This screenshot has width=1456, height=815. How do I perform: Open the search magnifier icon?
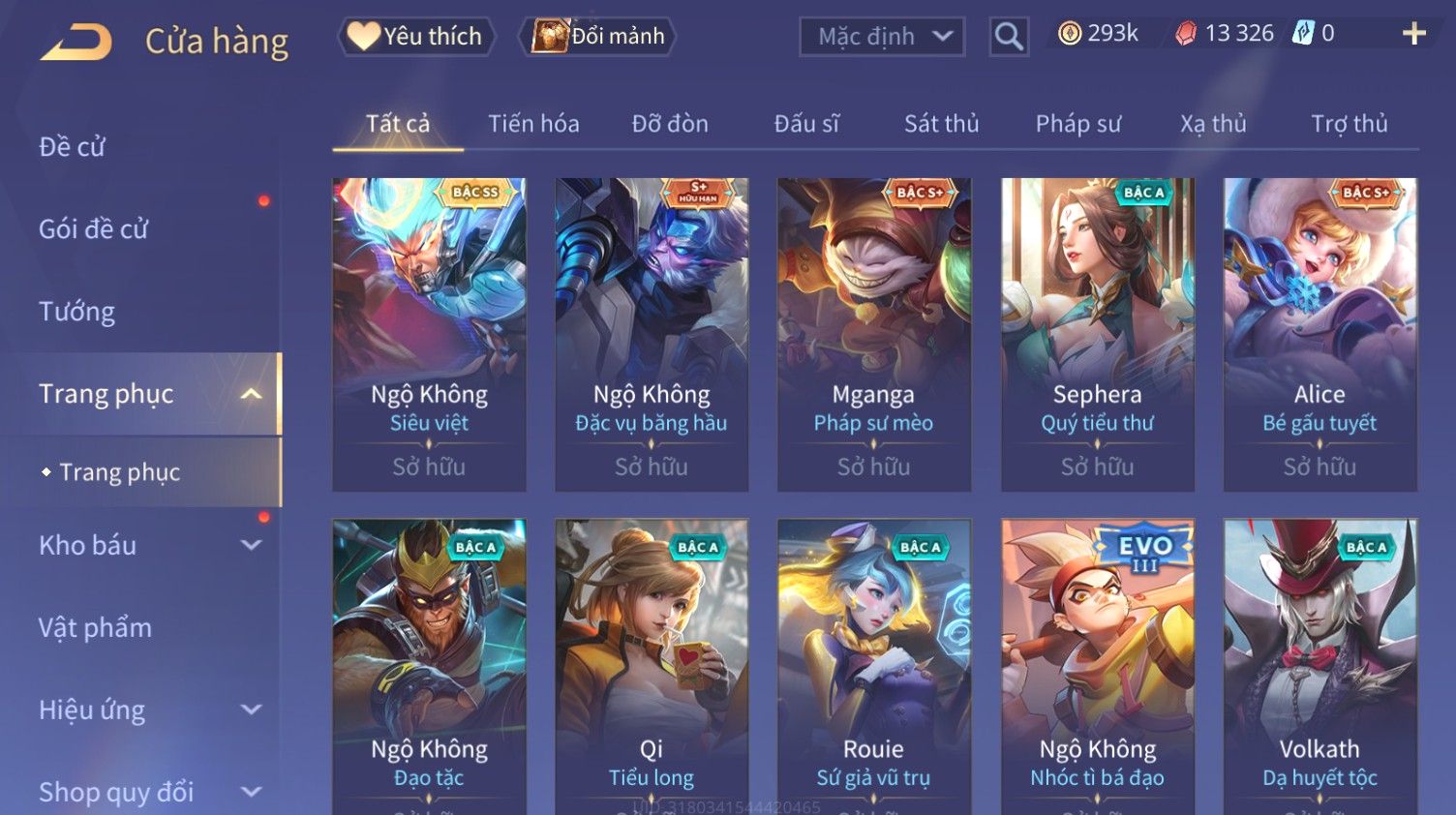click(1009, 37)
